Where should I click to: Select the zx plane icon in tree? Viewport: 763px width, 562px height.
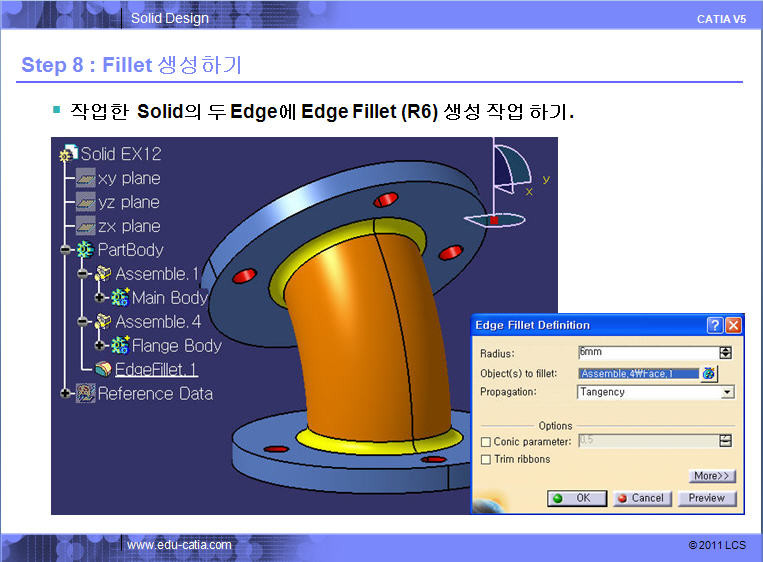click(86, 226)
